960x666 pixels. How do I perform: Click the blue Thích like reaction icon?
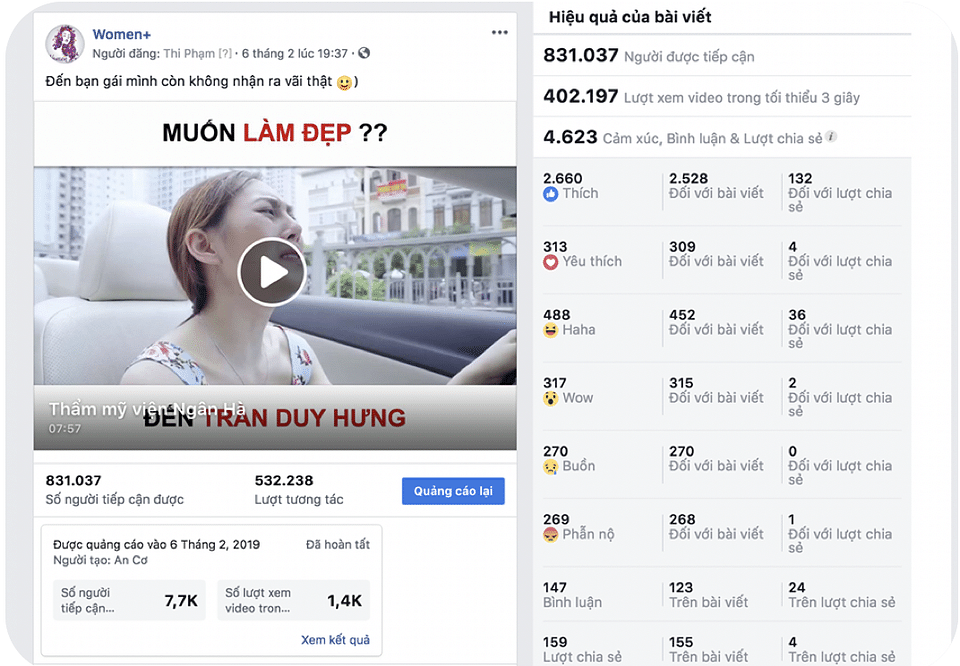pos(550,194)
